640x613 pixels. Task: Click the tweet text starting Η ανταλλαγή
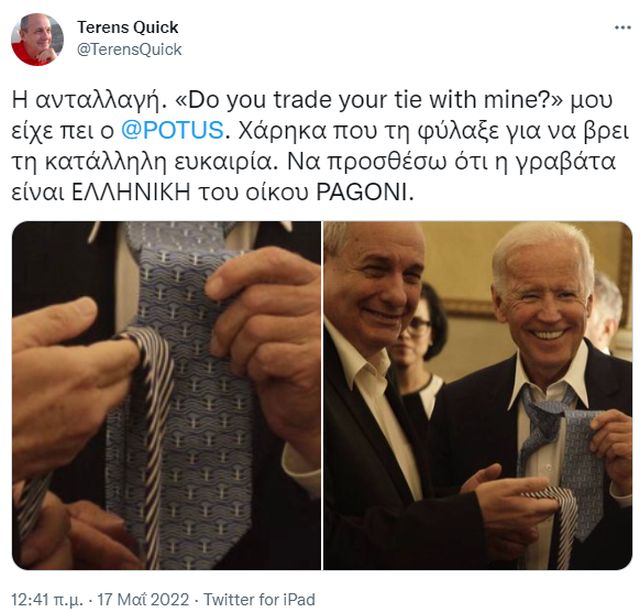(320, 146)
